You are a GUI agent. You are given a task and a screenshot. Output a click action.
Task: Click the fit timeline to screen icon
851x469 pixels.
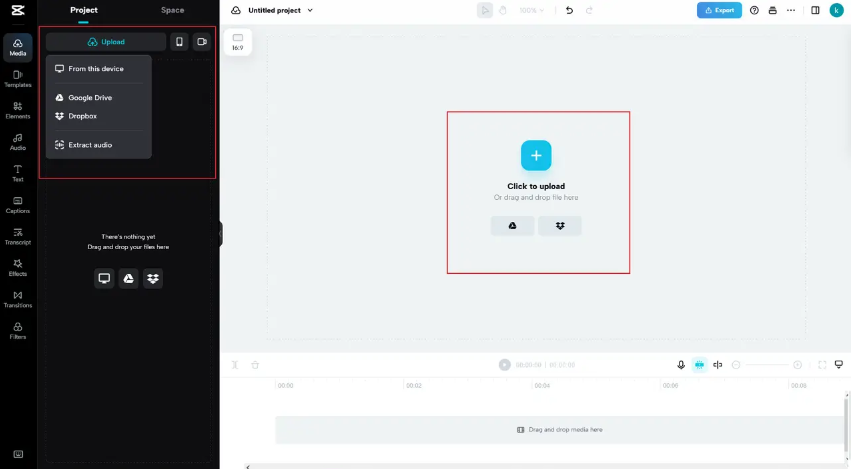pos(822,365)
